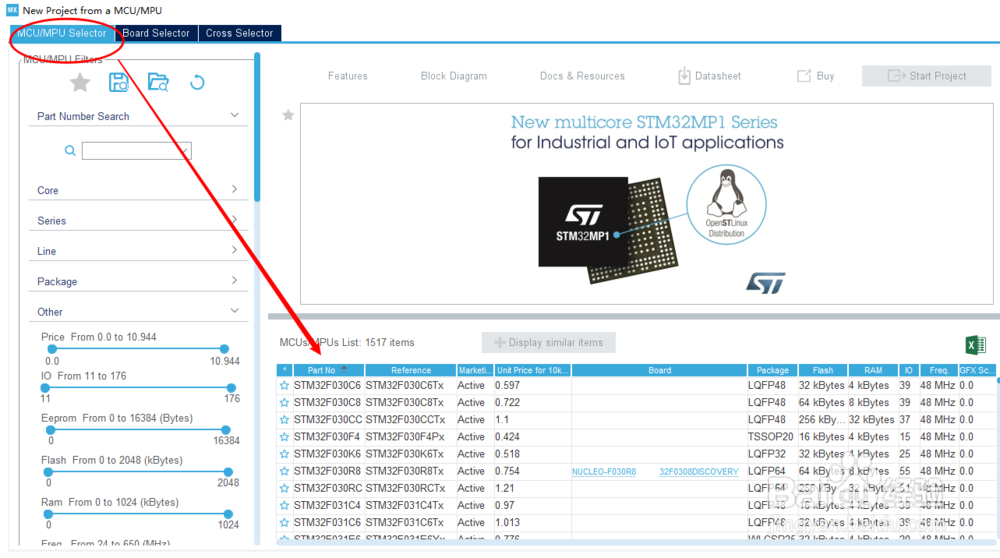The height and width of the screenshot is (558, 1000).
Task: Click the star beside the banner image
Action: [x=288, y=115]
